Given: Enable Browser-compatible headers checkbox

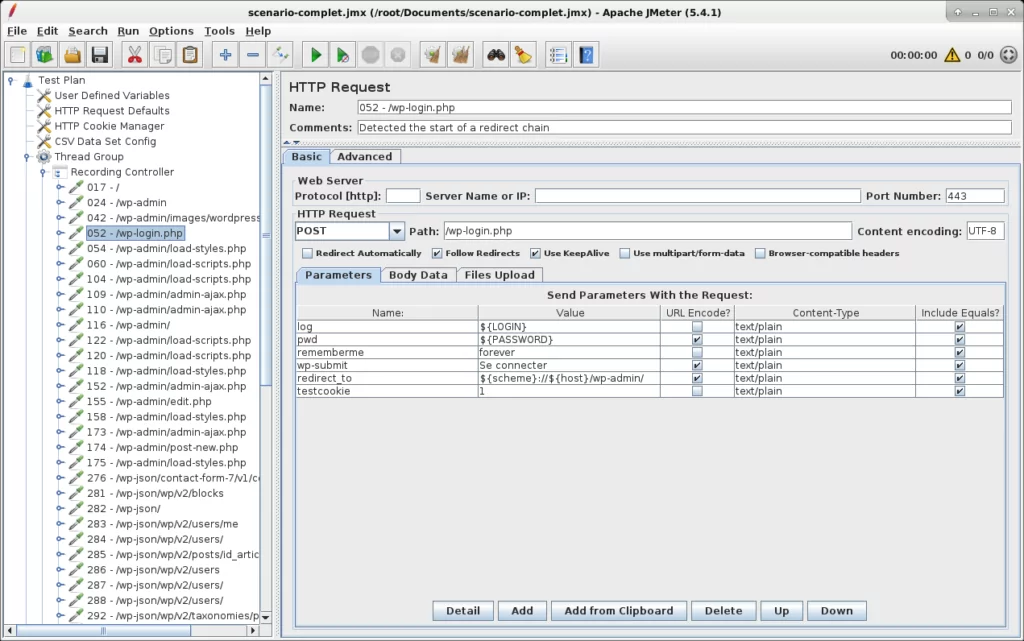Looking at the screenshot, I should (x=760, y=253).
